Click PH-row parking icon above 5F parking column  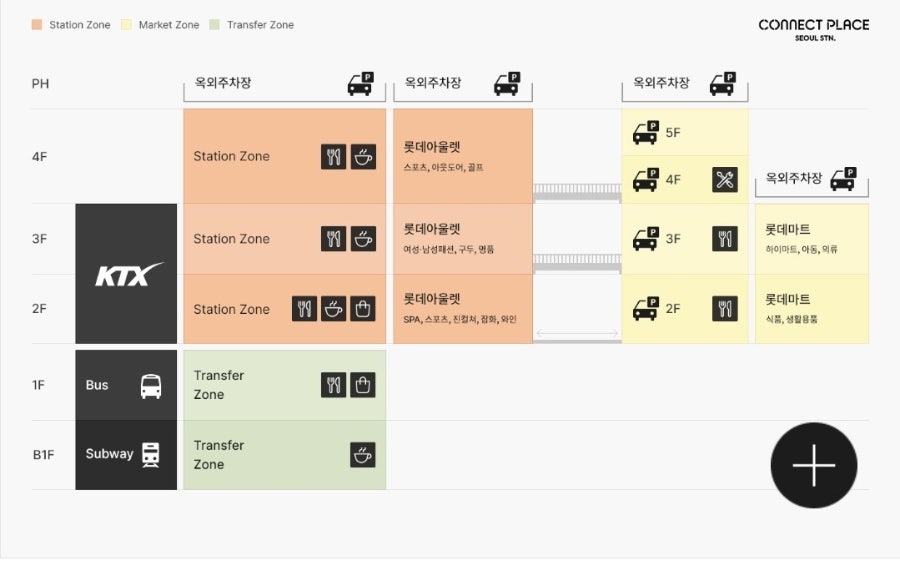pos(723,84)
